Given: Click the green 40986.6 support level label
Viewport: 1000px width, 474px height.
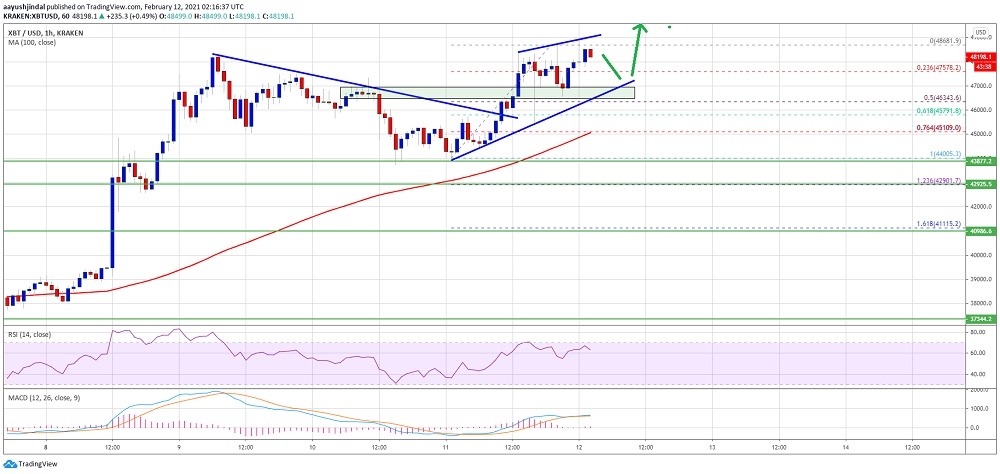Looking at the screenshot, I should pyautogui.click(x=981, y=231).
